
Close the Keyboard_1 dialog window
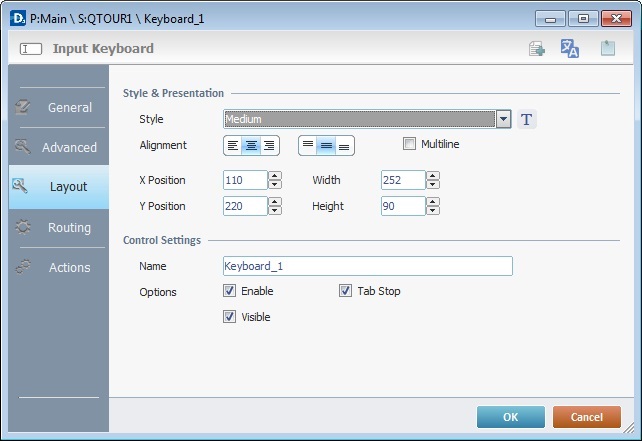coord(616,19)
